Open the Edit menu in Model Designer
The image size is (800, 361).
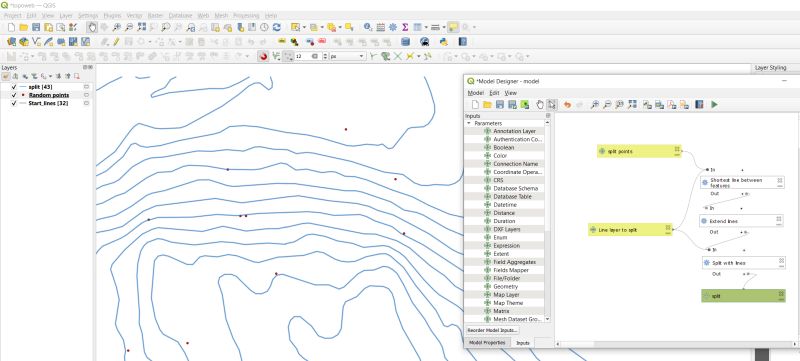(494, 93)
